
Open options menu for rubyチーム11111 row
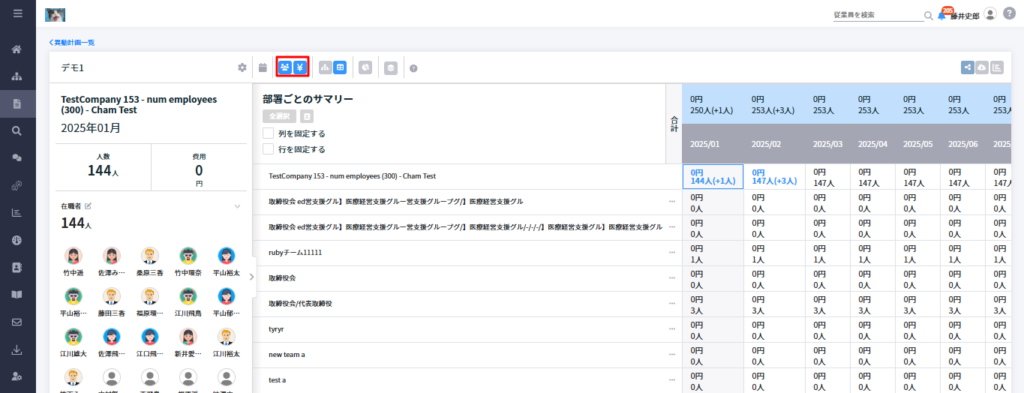click(x=672, y=252)
